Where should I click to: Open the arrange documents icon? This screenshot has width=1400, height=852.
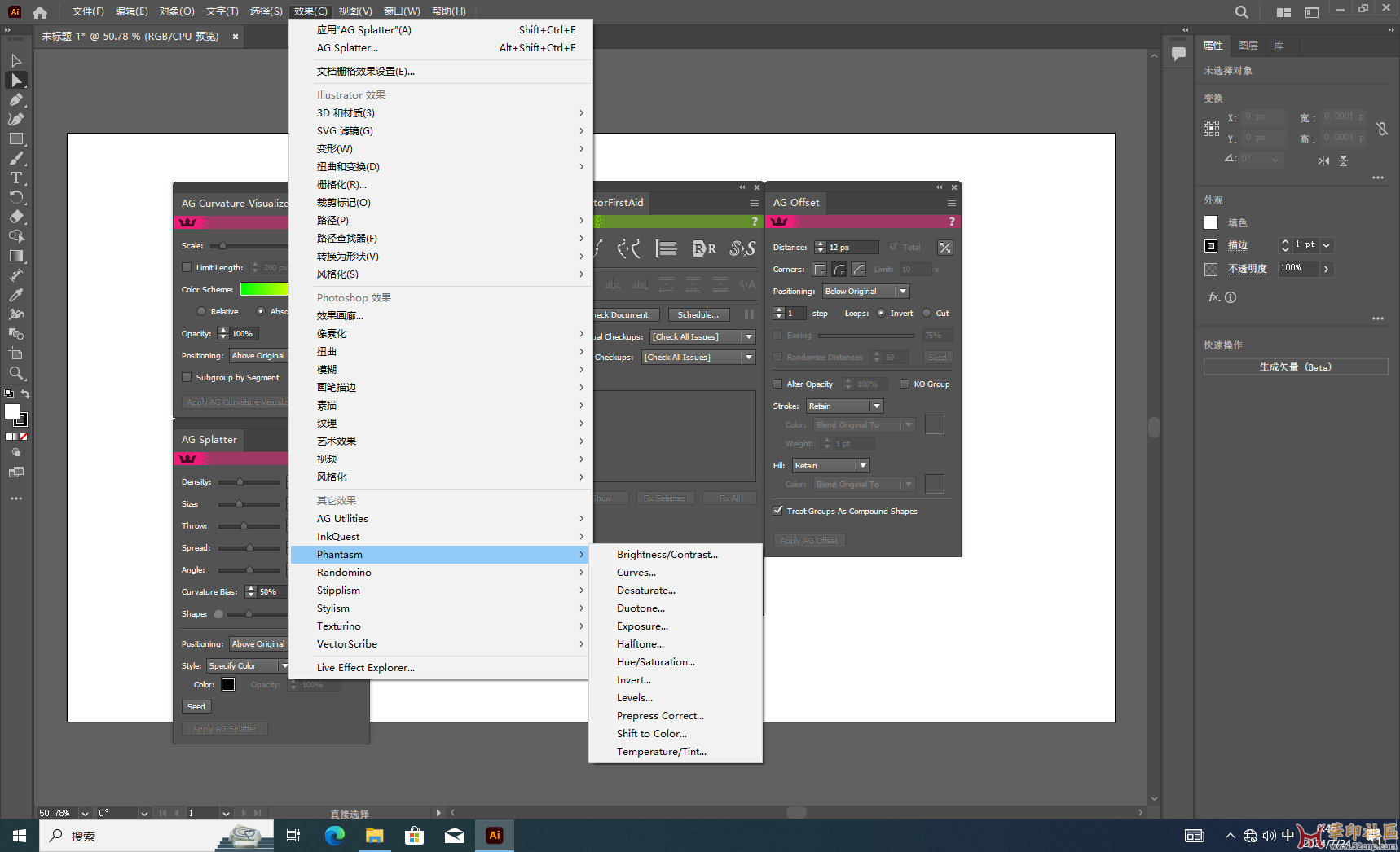coord(1284,12)
